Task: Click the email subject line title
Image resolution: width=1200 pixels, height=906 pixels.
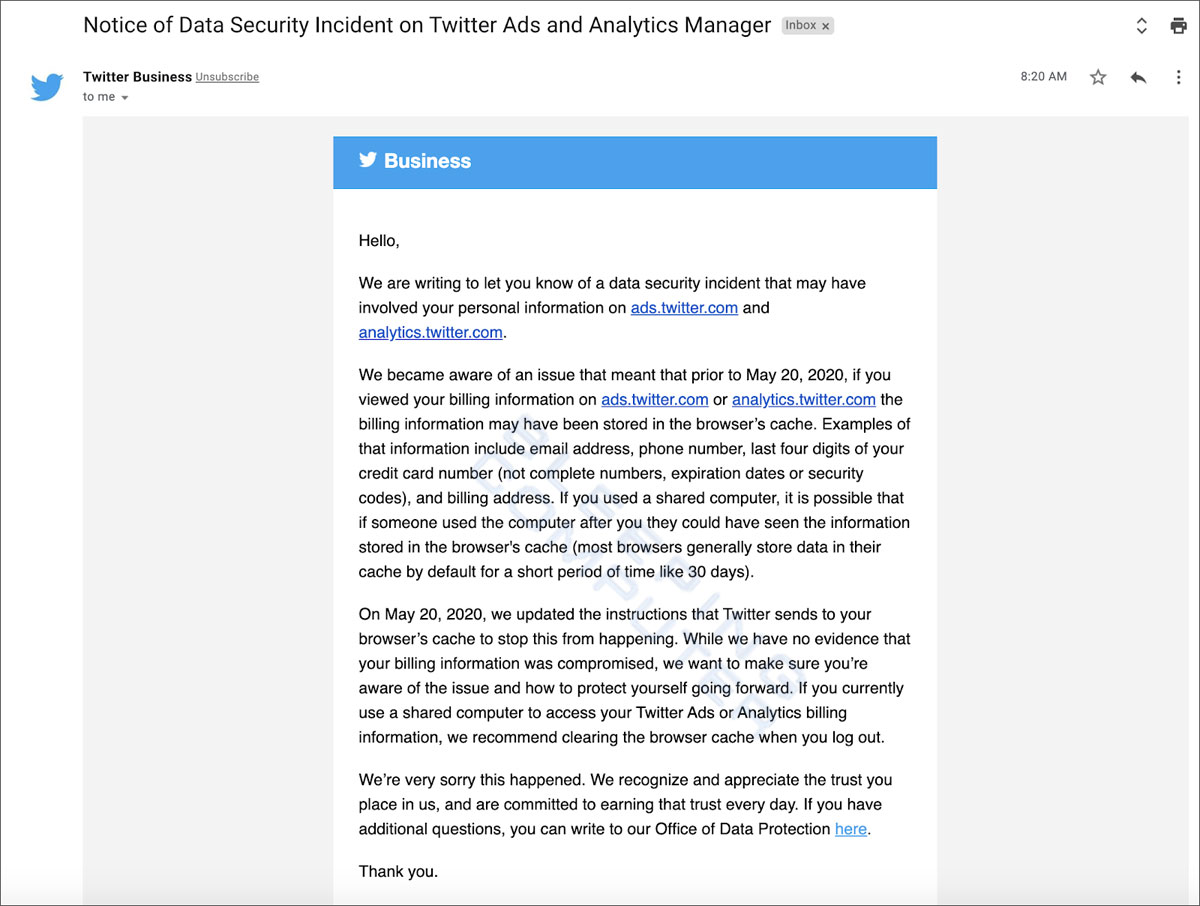Action: 427,26
